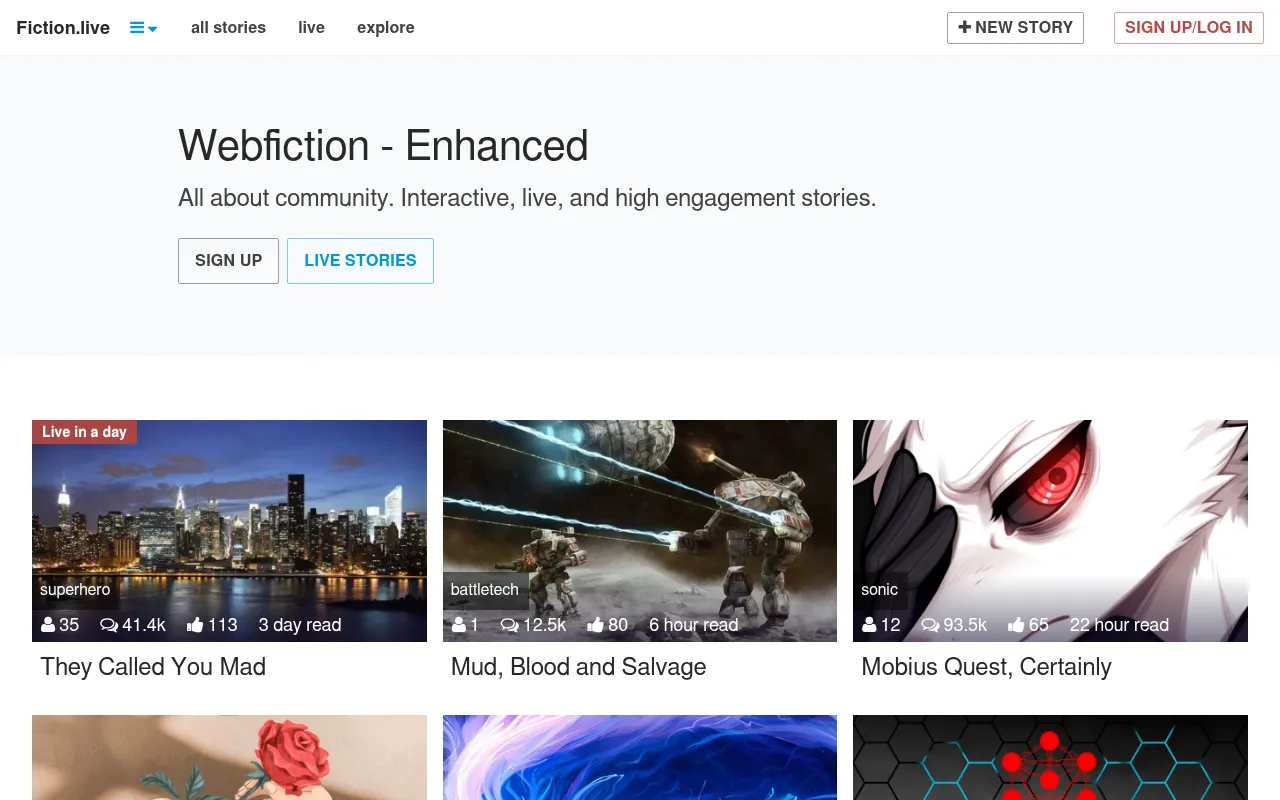The width and height of the screenshot is (1280, 800).
Task: Click the comments icon showing 93.5k
Action: [931, 625]
